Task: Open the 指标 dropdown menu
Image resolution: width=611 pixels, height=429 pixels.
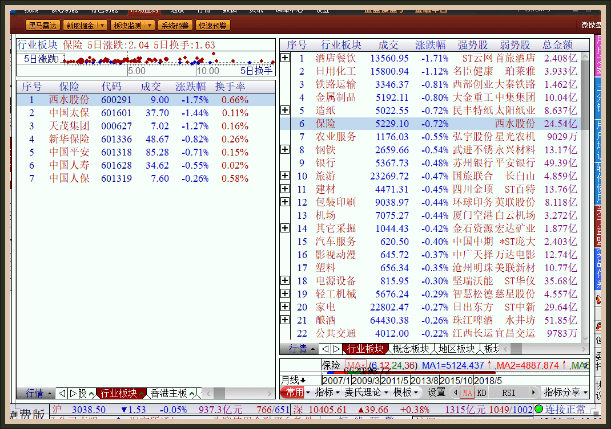Action: [327, 392]
